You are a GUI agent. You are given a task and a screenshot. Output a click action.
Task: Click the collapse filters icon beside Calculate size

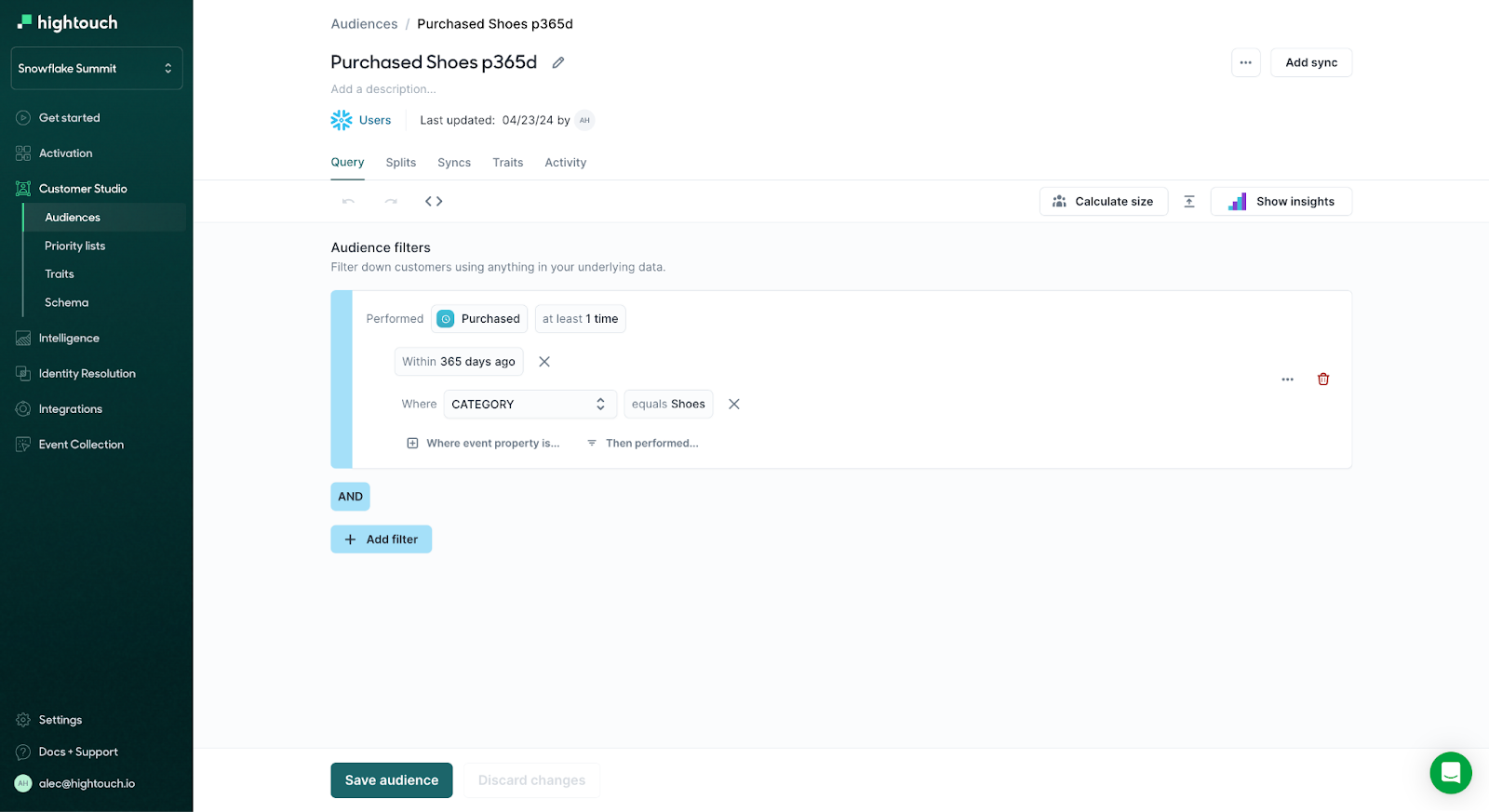pos(1188,202)
